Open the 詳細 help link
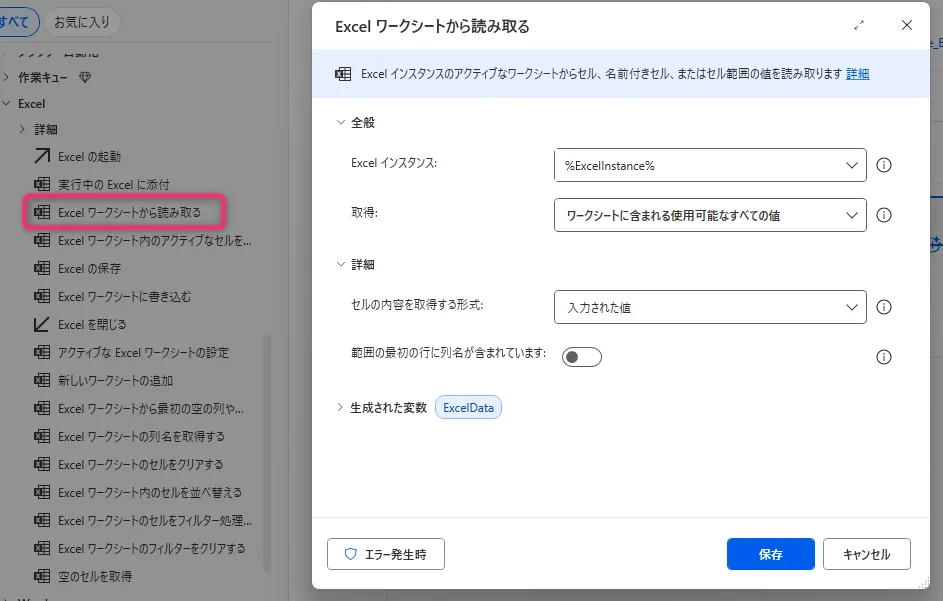 [857, 74]
